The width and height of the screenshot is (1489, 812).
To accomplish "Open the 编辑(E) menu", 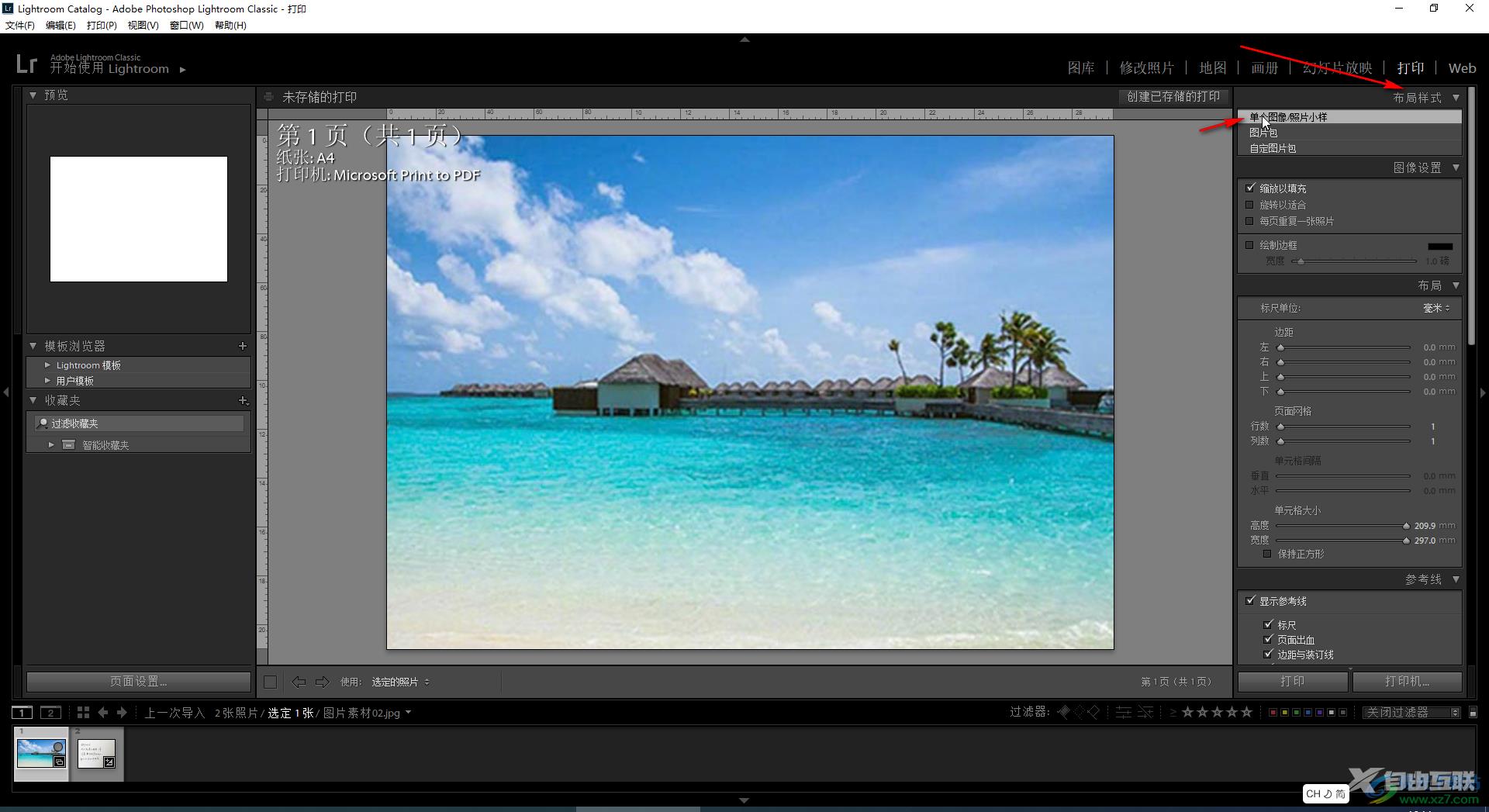I will [60, 26].
